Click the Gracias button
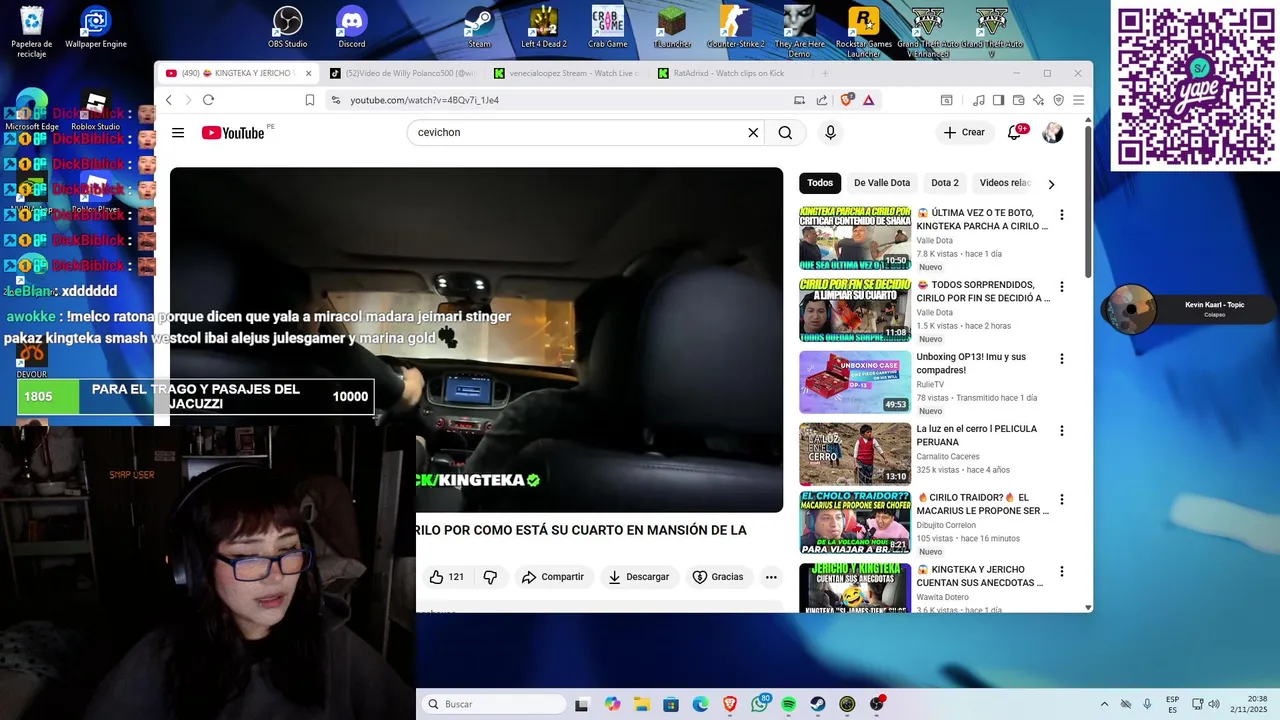The height and width of the screenshot is (720, 1280). point(718,577)
